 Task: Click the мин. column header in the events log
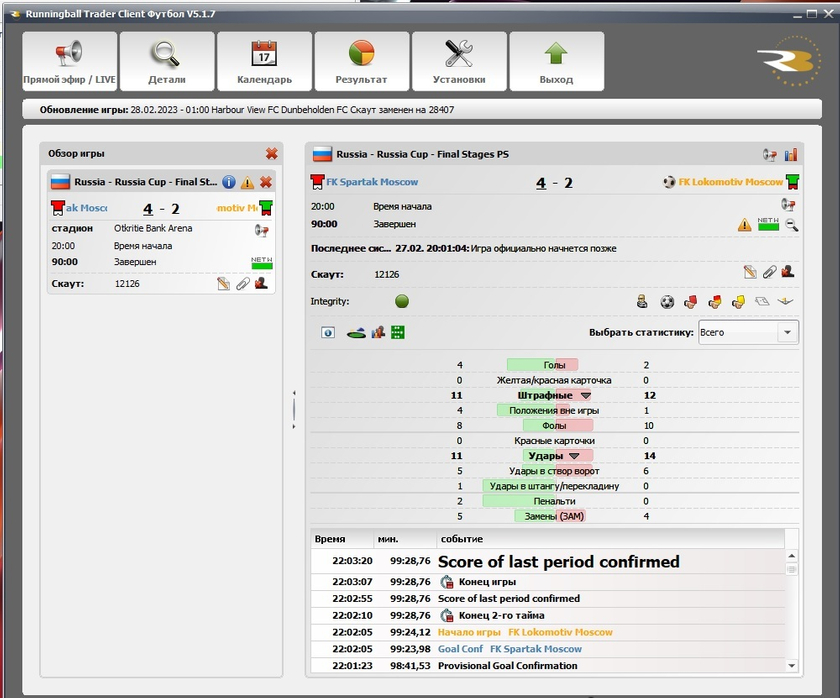405,539
